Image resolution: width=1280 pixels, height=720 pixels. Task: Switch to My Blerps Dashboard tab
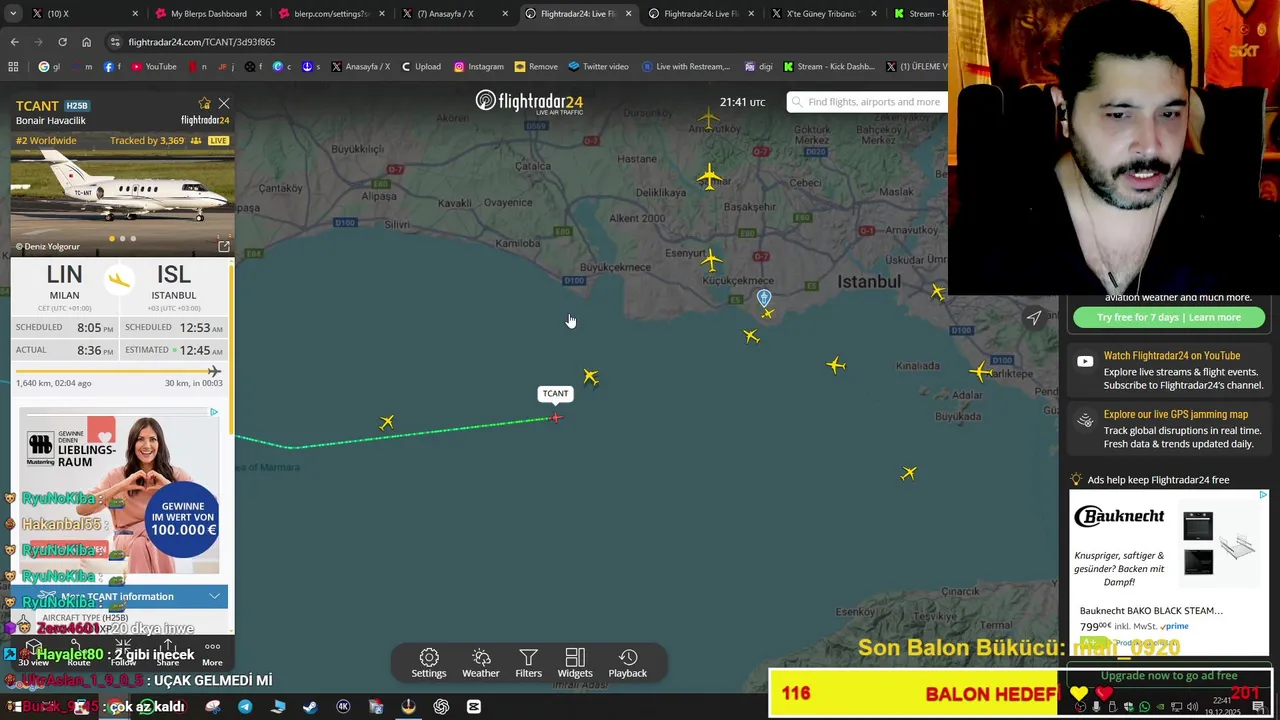(x=209, y=14)
